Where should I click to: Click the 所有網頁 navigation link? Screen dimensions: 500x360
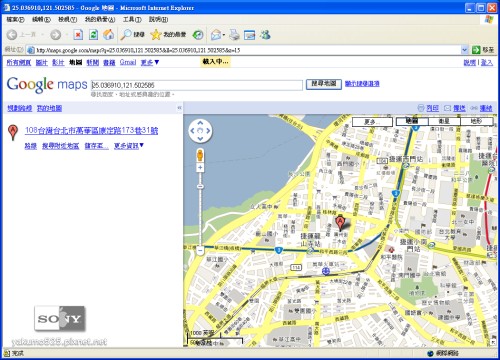[x=19, y=62]
